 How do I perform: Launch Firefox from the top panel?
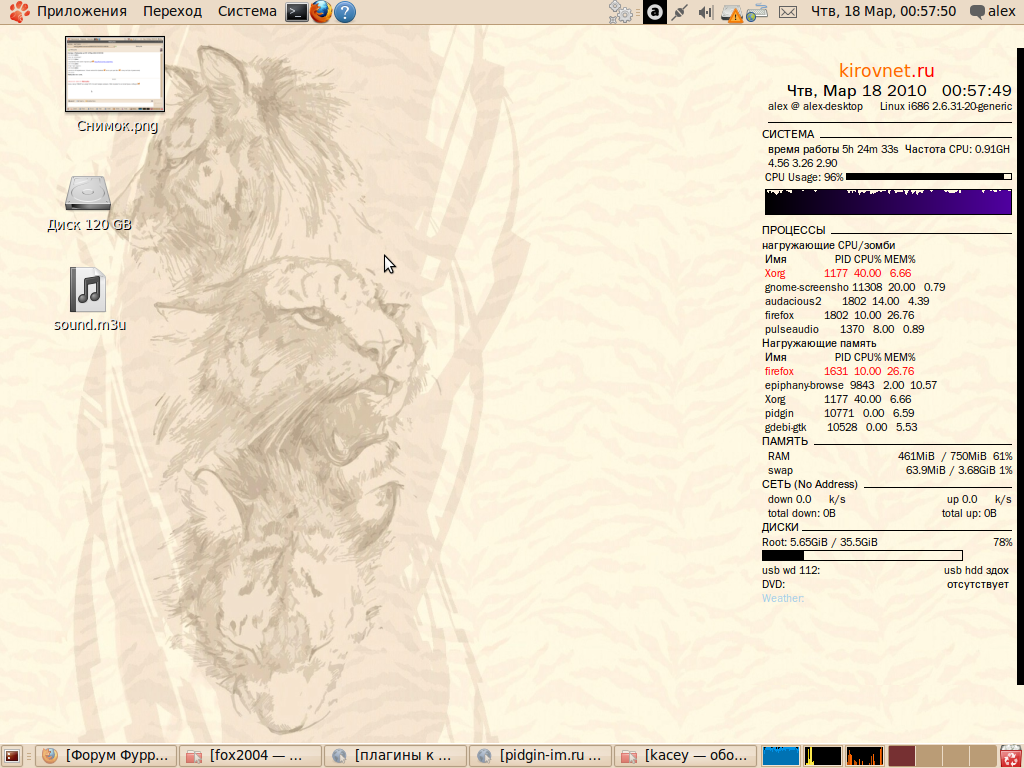click(320, 12)
